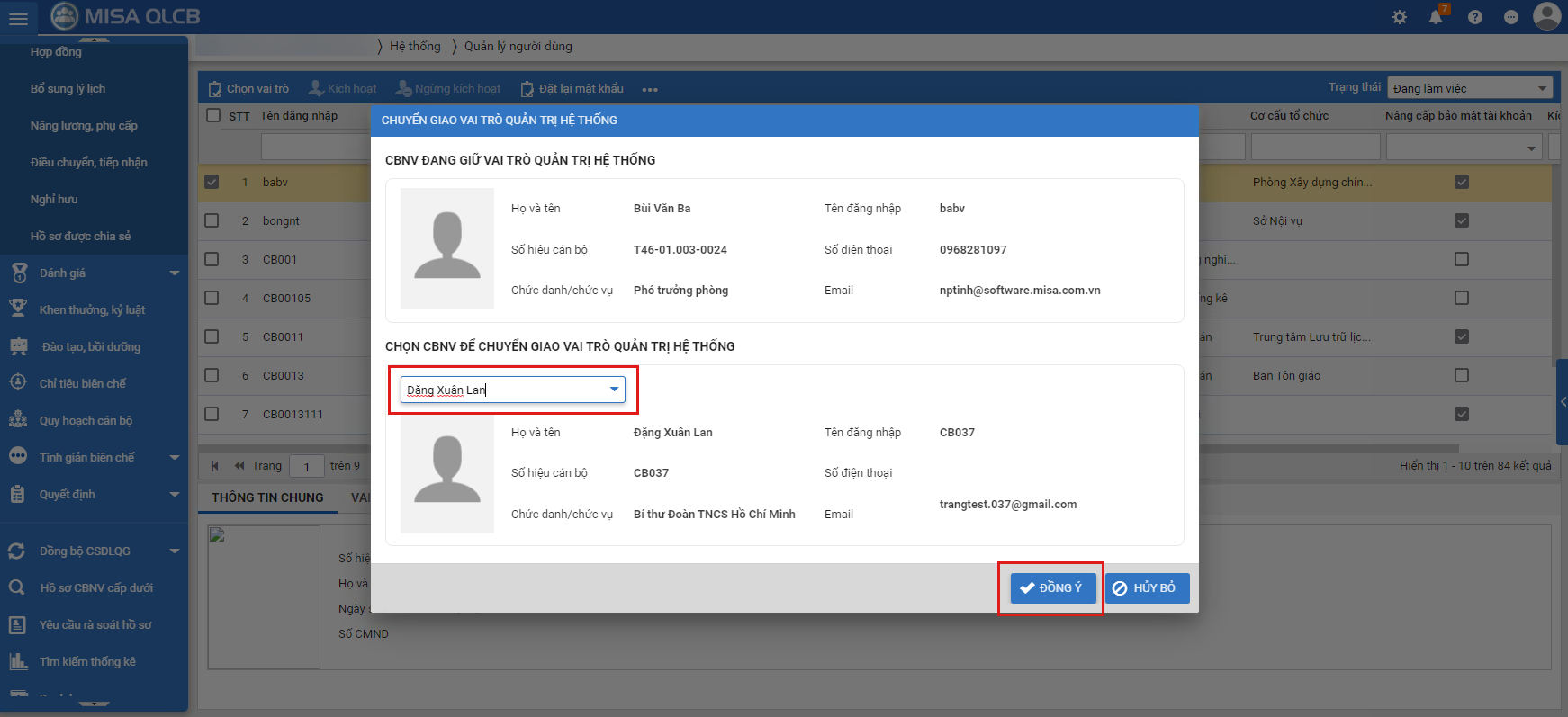Image resolution: width=1568 pixels, height=717 pixels.
Task: Open Khen thưởng, kỷ luật menu
Action: (92, 310)
